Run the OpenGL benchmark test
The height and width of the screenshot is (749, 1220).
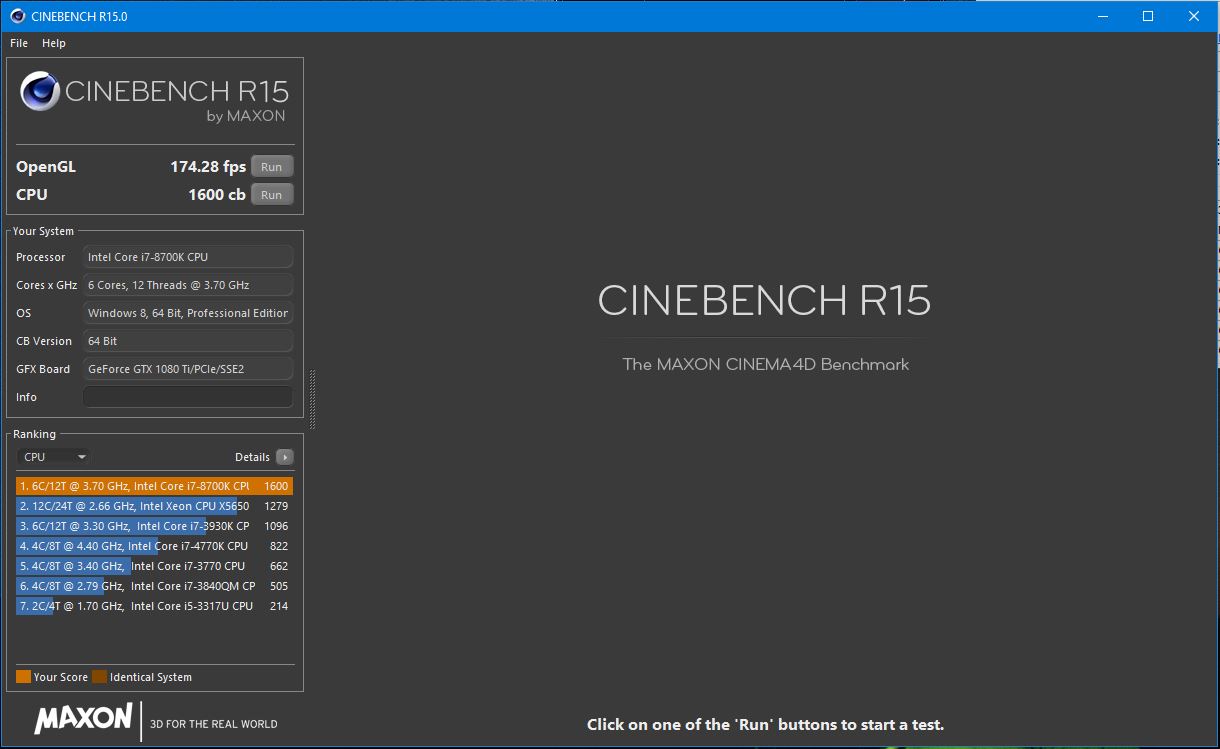tap(272, 167)
